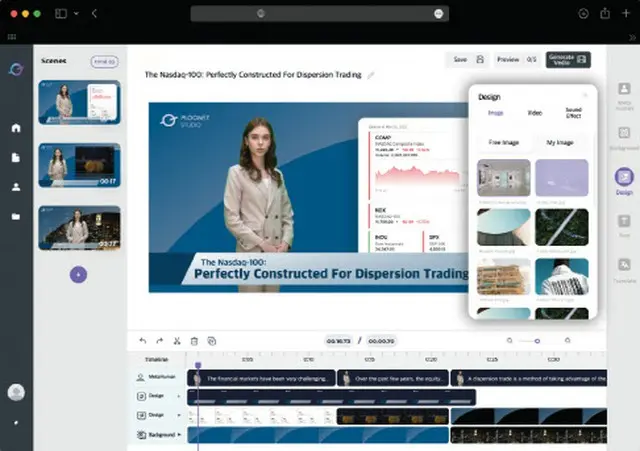Pick the plain lavender free image
640x451 pixels.
tap(562, 178)
